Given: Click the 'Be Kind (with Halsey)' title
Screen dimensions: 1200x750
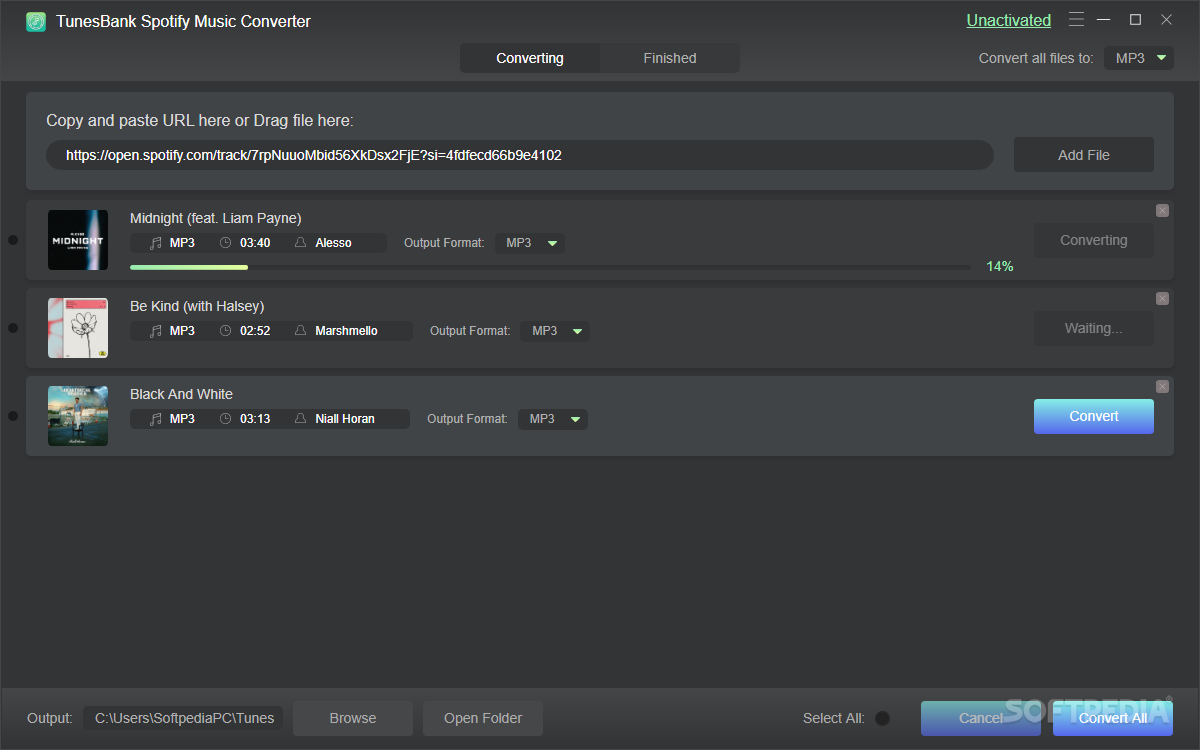Looking at the screenshot, I should click(197, 306).
